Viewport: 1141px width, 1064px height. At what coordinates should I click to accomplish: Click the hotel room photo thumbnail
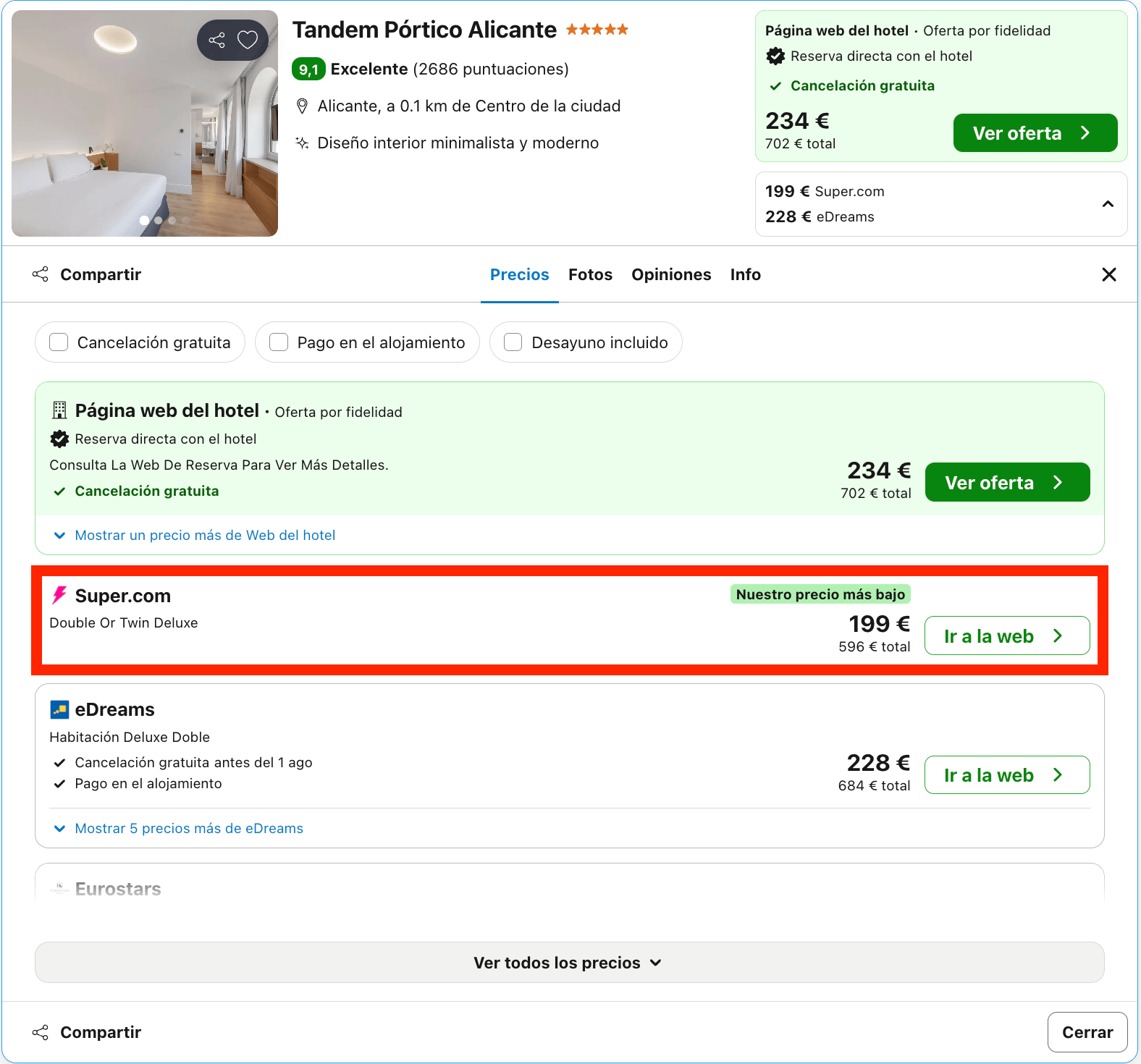coord(145,123)
